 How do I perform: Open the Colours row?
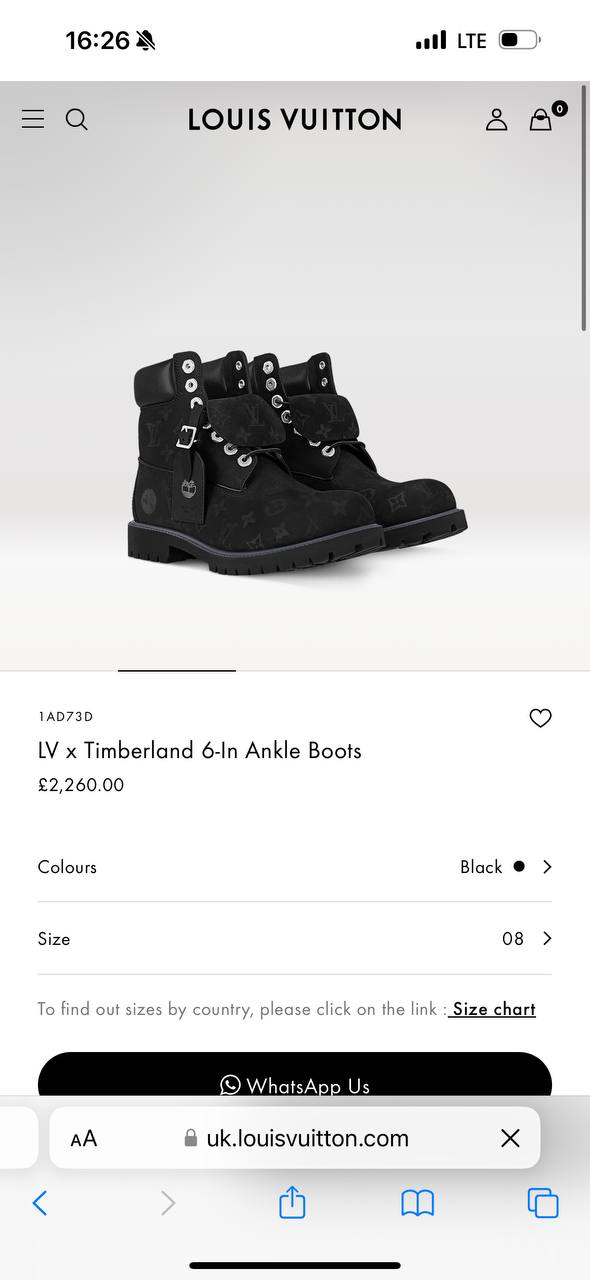[x=295, y=867]
